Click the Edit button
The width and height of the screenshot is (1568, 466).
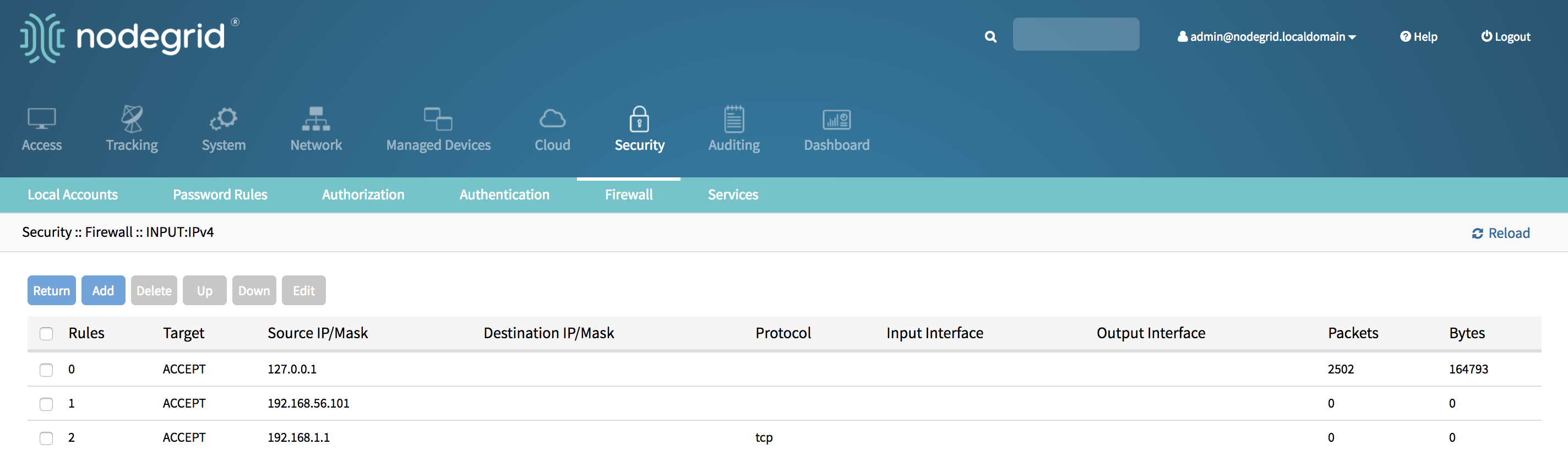(304, 291)
